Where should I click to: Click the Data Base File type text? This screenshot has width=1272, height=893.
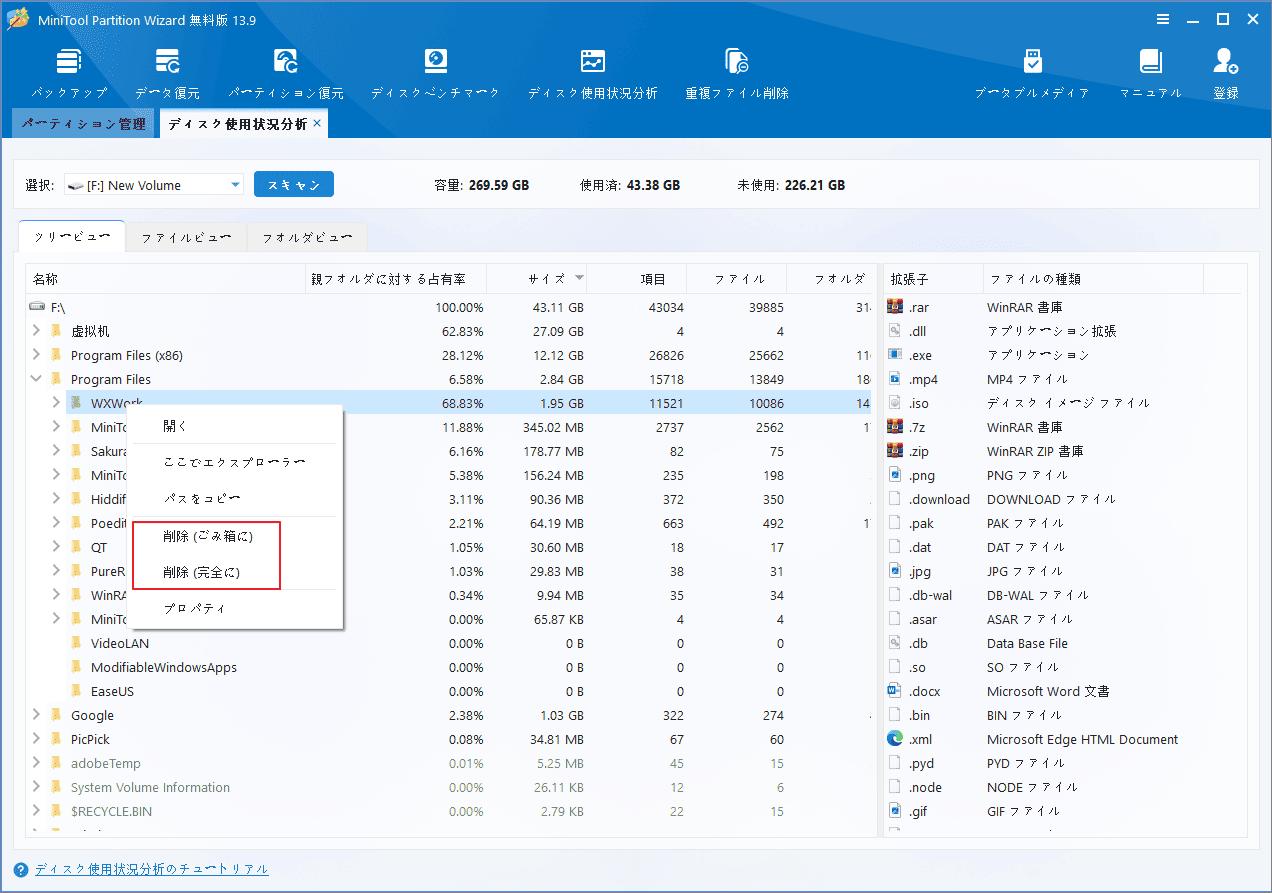point(1027,643)
